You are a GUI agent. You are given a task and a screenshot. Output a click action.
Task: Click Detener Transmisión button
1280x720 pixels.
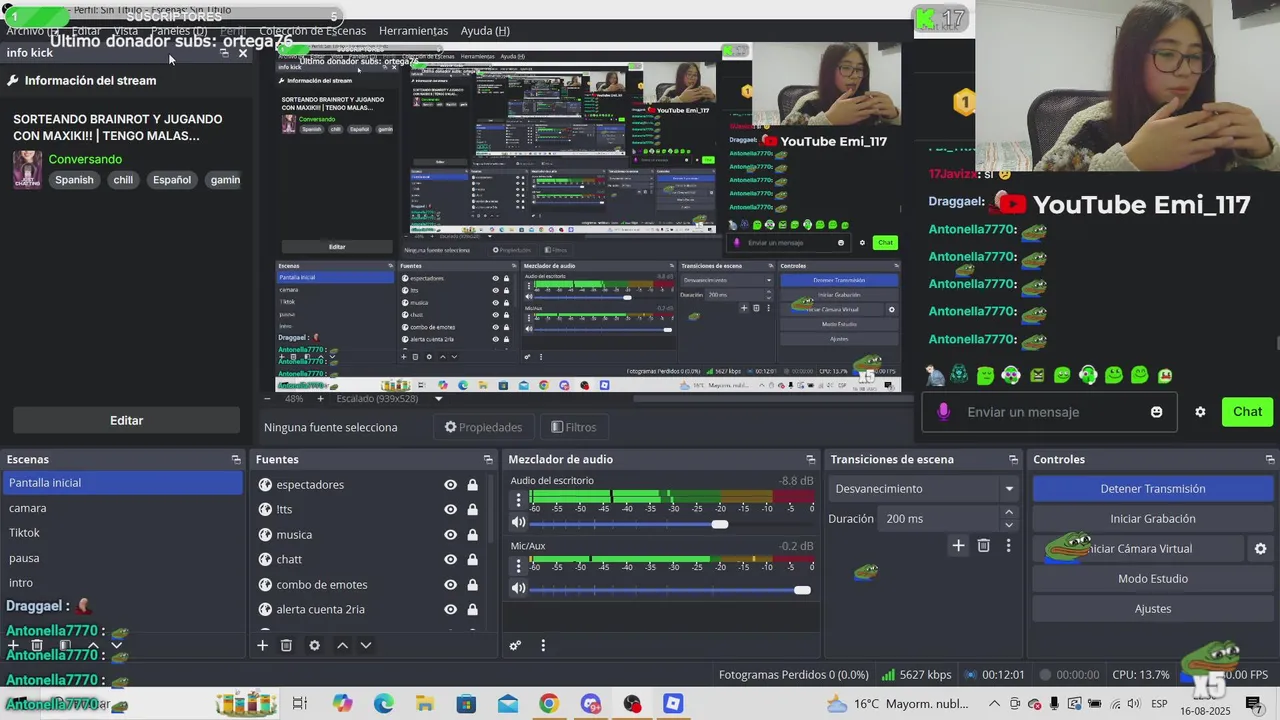tap(1153, 489)
